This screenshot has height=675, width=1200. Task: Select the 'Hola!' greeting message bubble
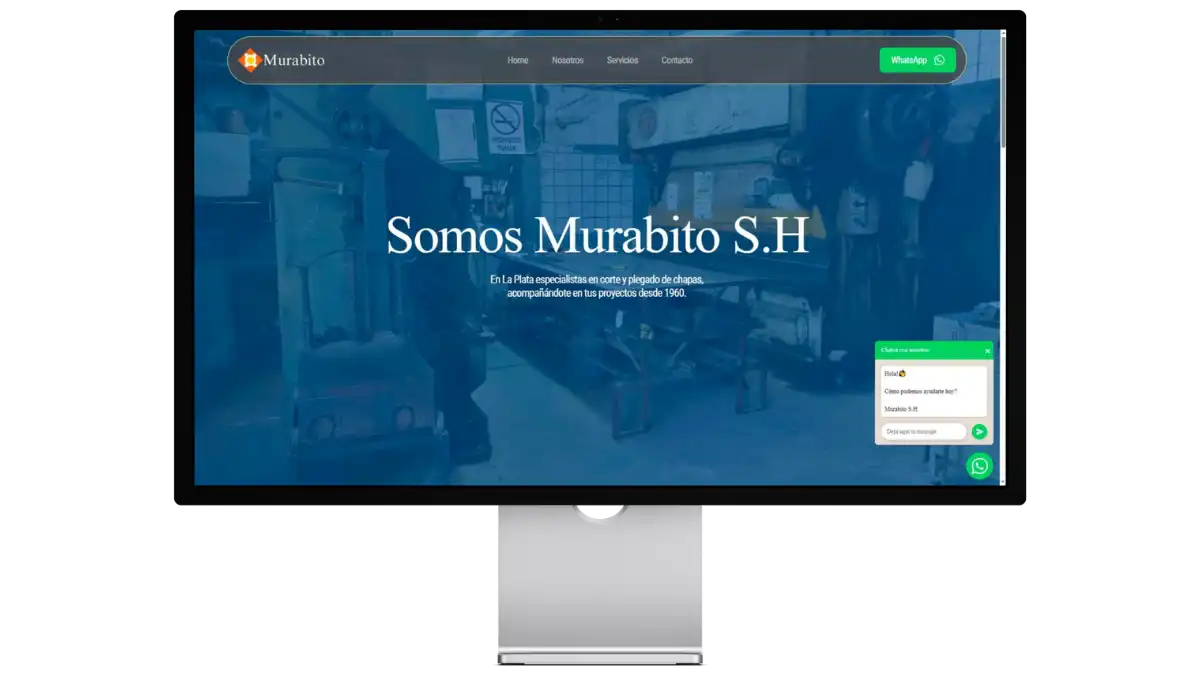point(893,373)
